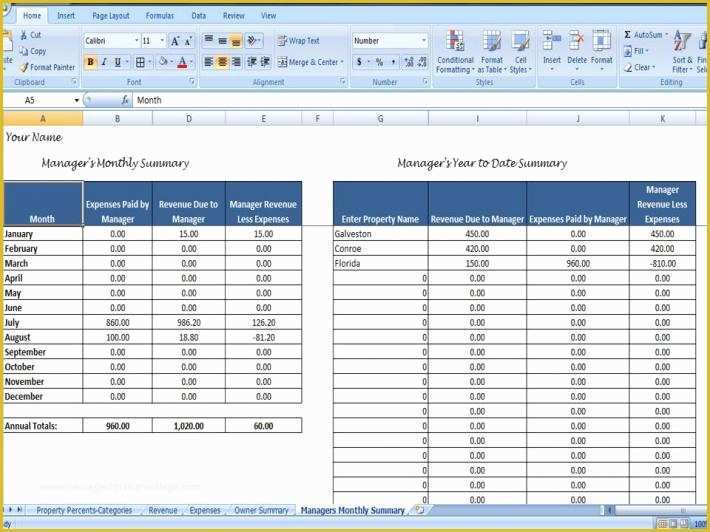Align text right
Screen dimensions: 710x532
point(236,62)
